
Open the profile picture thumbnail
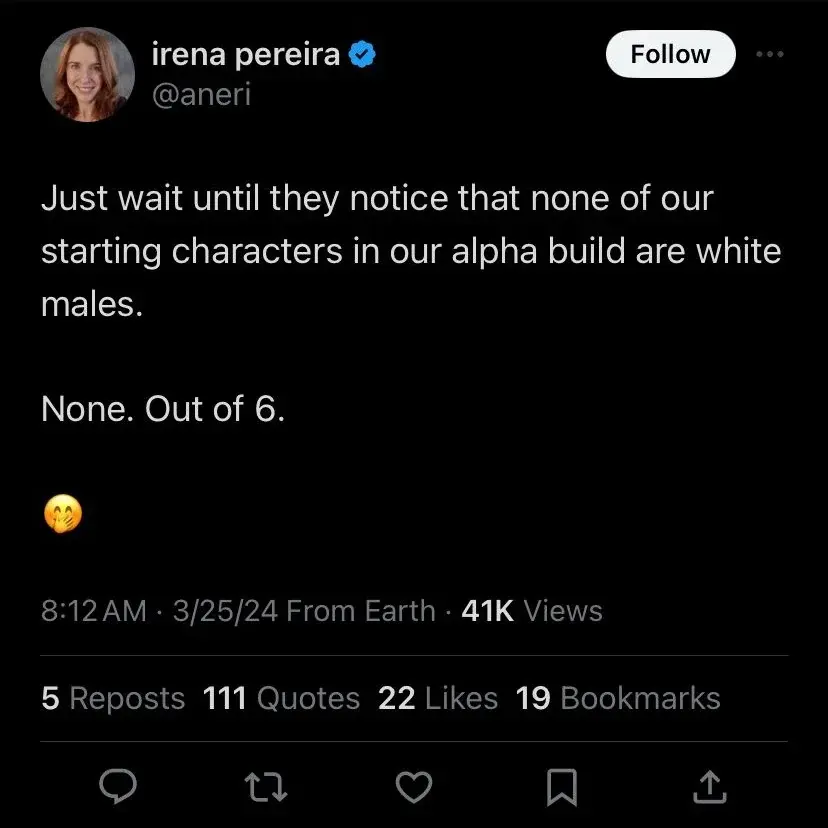pos(87,75)
